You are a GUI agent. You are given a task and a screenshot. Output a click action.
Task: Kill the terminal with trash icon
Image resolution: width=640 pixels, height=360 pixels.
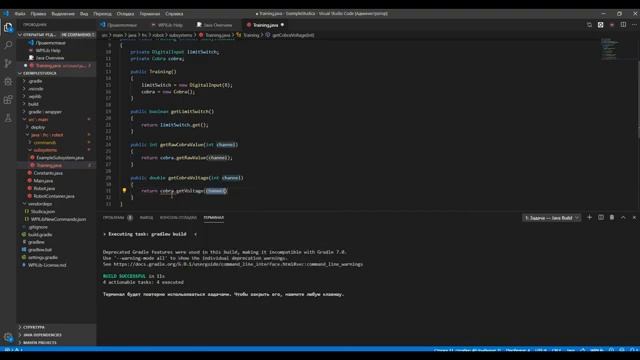coord(612,218)
